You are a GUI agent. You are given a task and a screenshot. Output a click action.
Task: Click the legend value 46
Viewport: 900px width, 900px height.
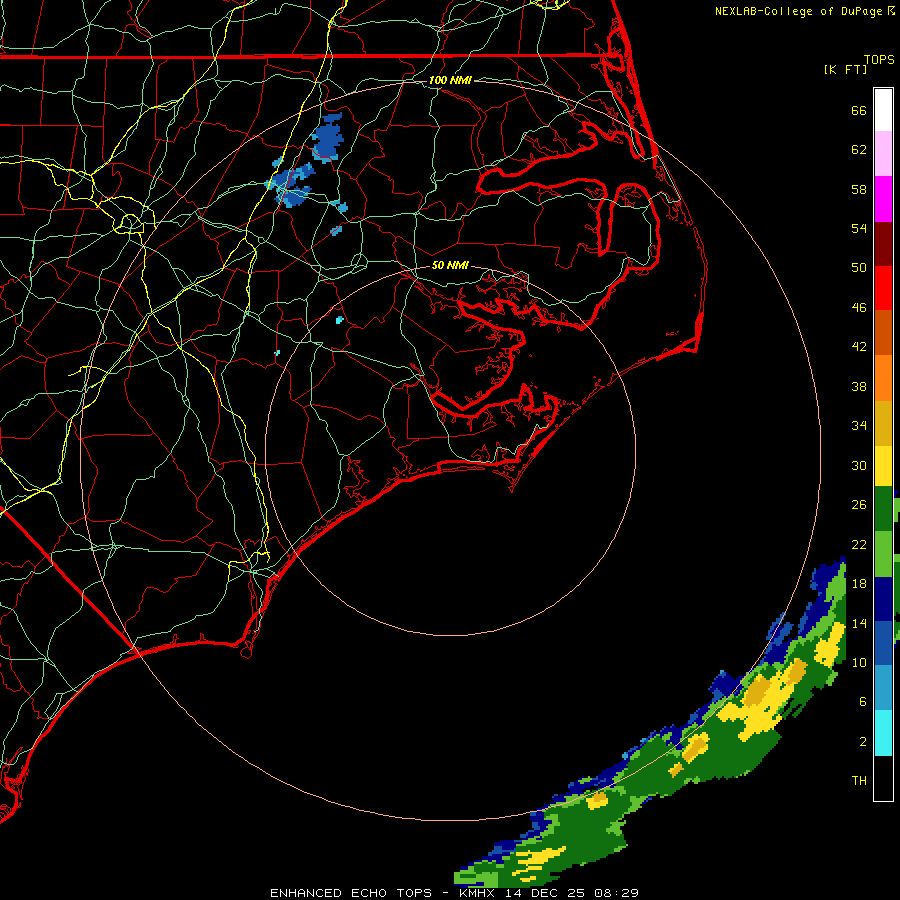[x=859, y=308]
